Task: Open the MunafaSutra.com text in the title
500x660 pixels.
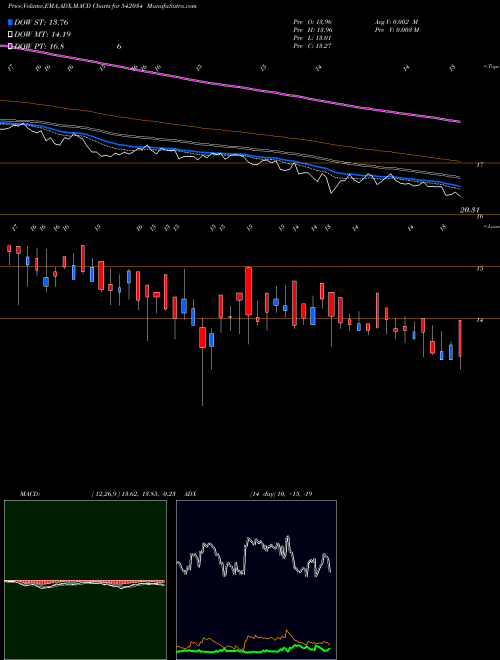Action: [x=173, y=6]
